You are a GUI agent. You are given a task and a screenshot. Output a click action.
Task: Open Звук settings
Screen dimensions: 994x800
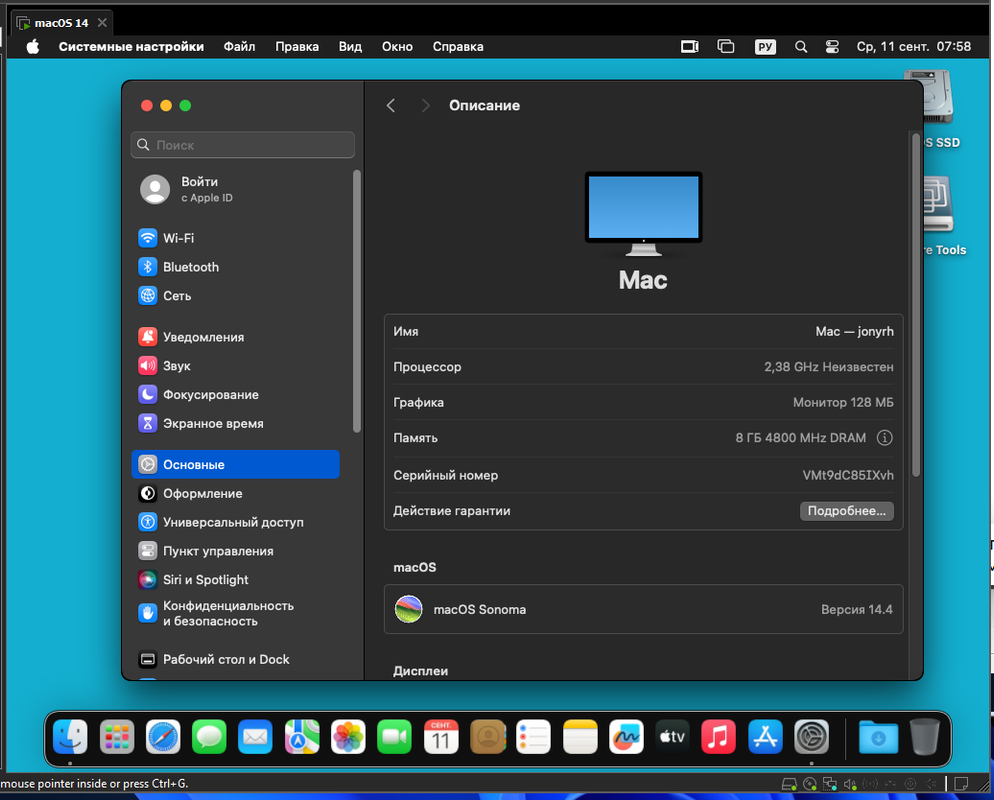(x=235, y=366)
